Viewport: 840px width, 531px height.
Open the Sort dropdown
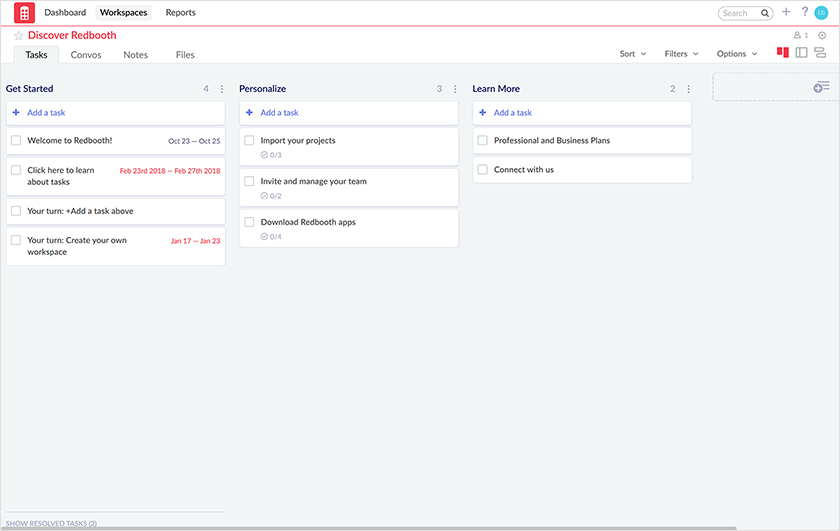tap(633, 54)
